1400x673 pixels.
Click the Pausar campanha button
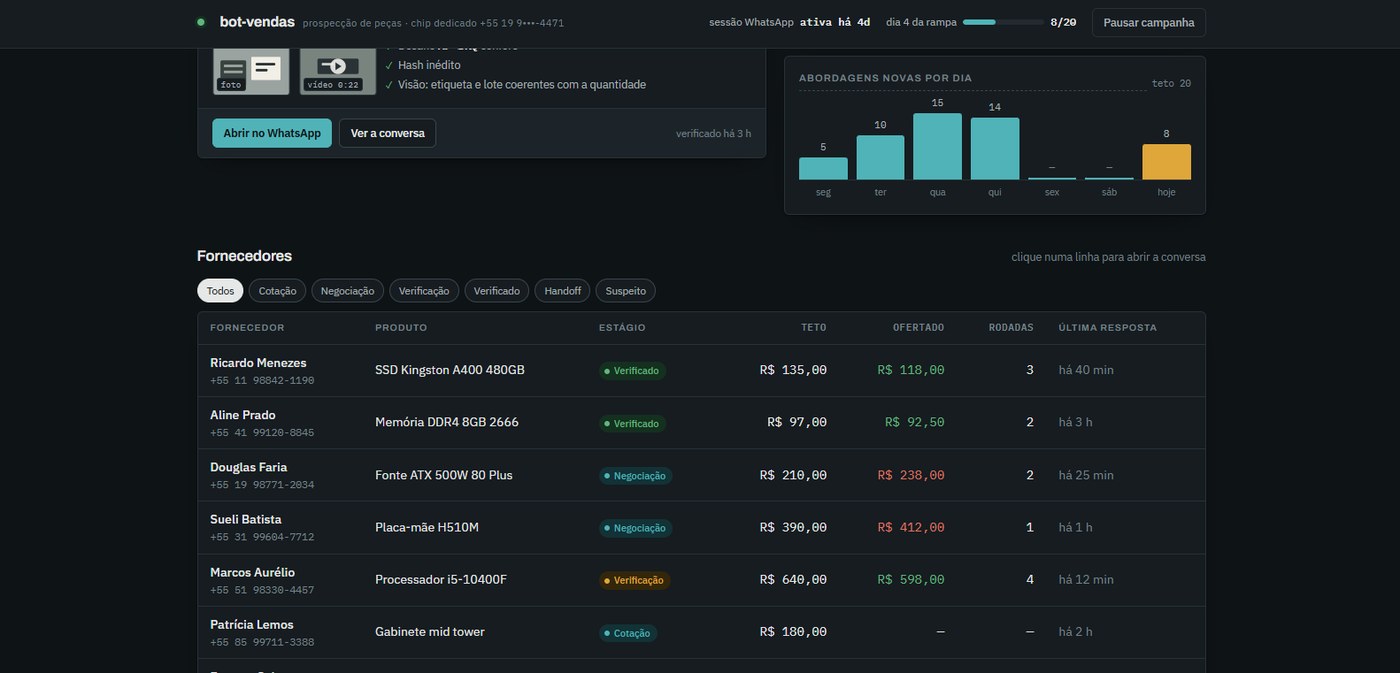[1148, 22]
